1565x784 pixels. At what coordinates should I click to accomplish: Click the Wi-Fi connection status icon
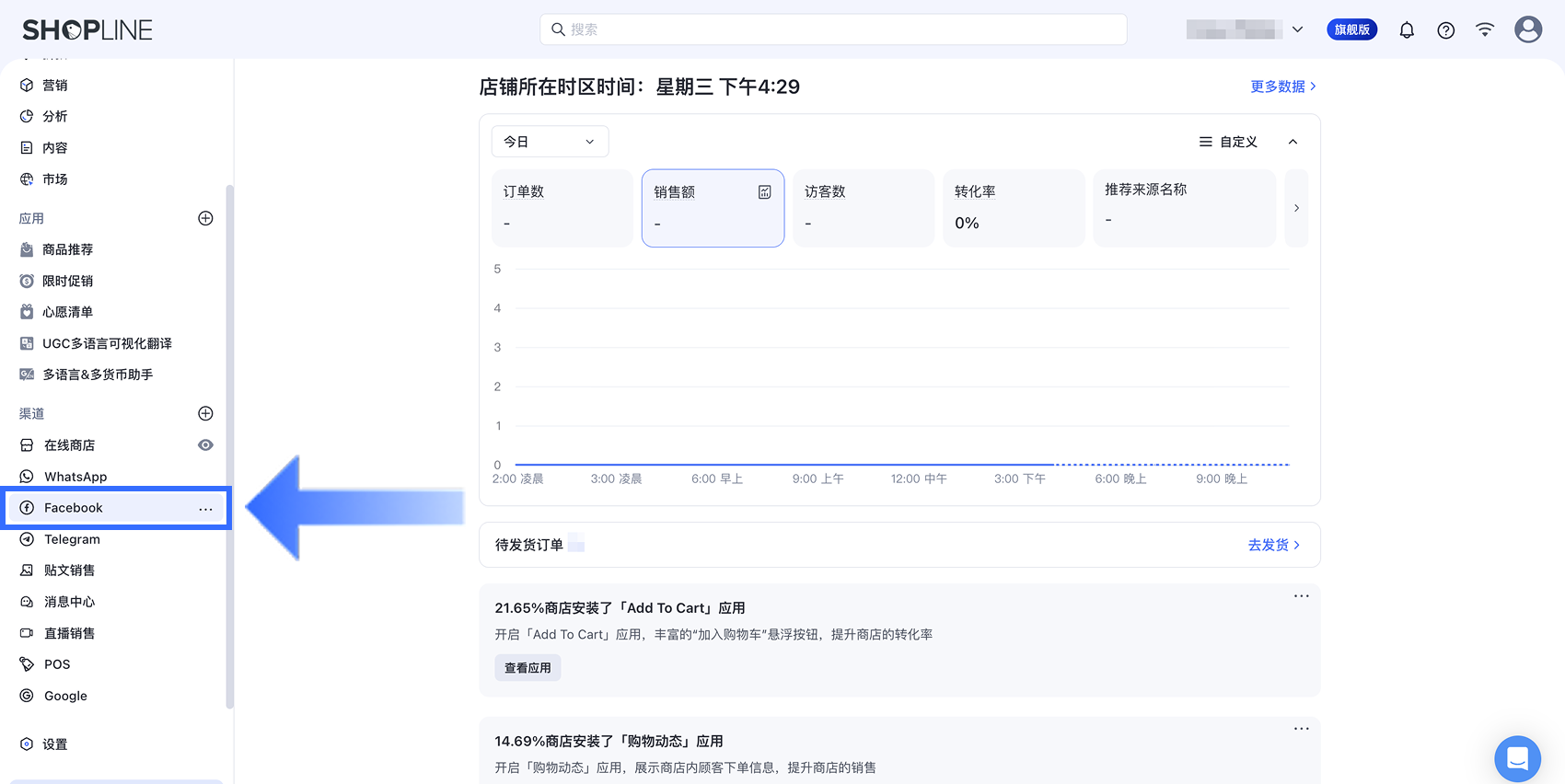point(1485,29)
